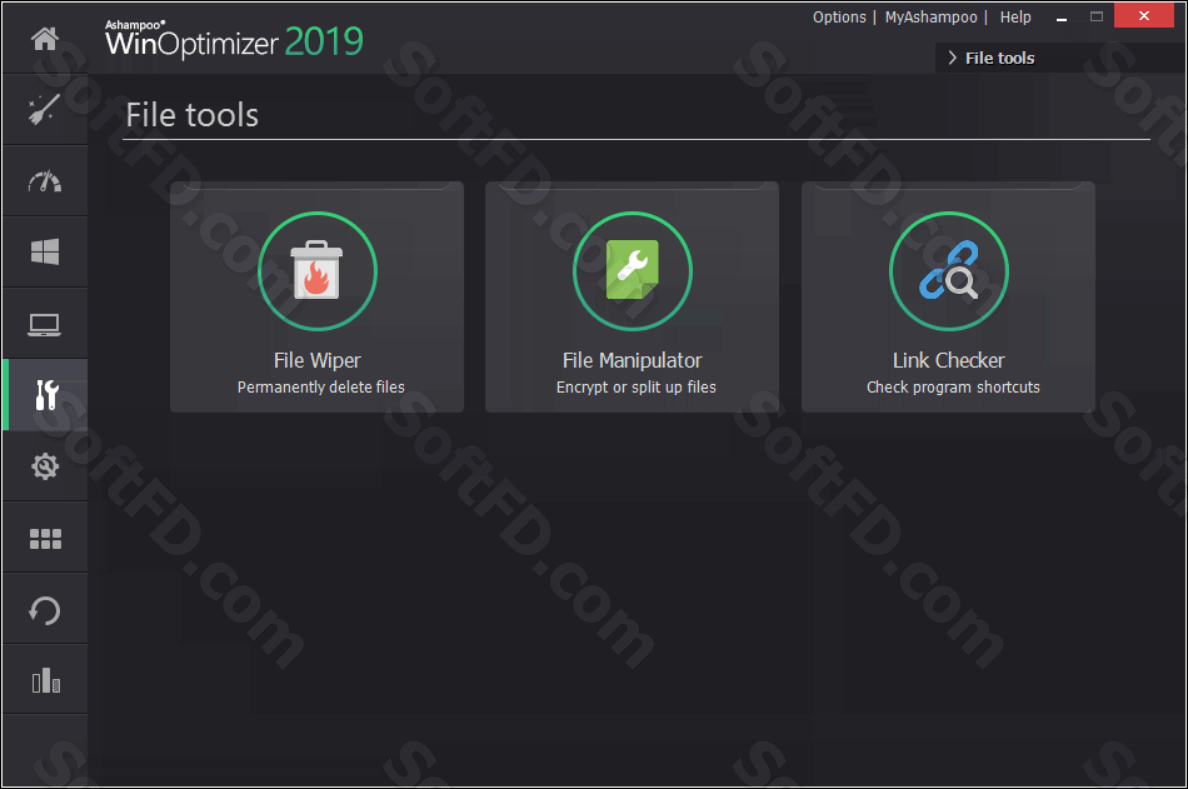The height and width of the screenshot is (789, 1188).
Task: Click 'Check program shortcuts' description
Action: pyautogui.click(x=953, y=387)
